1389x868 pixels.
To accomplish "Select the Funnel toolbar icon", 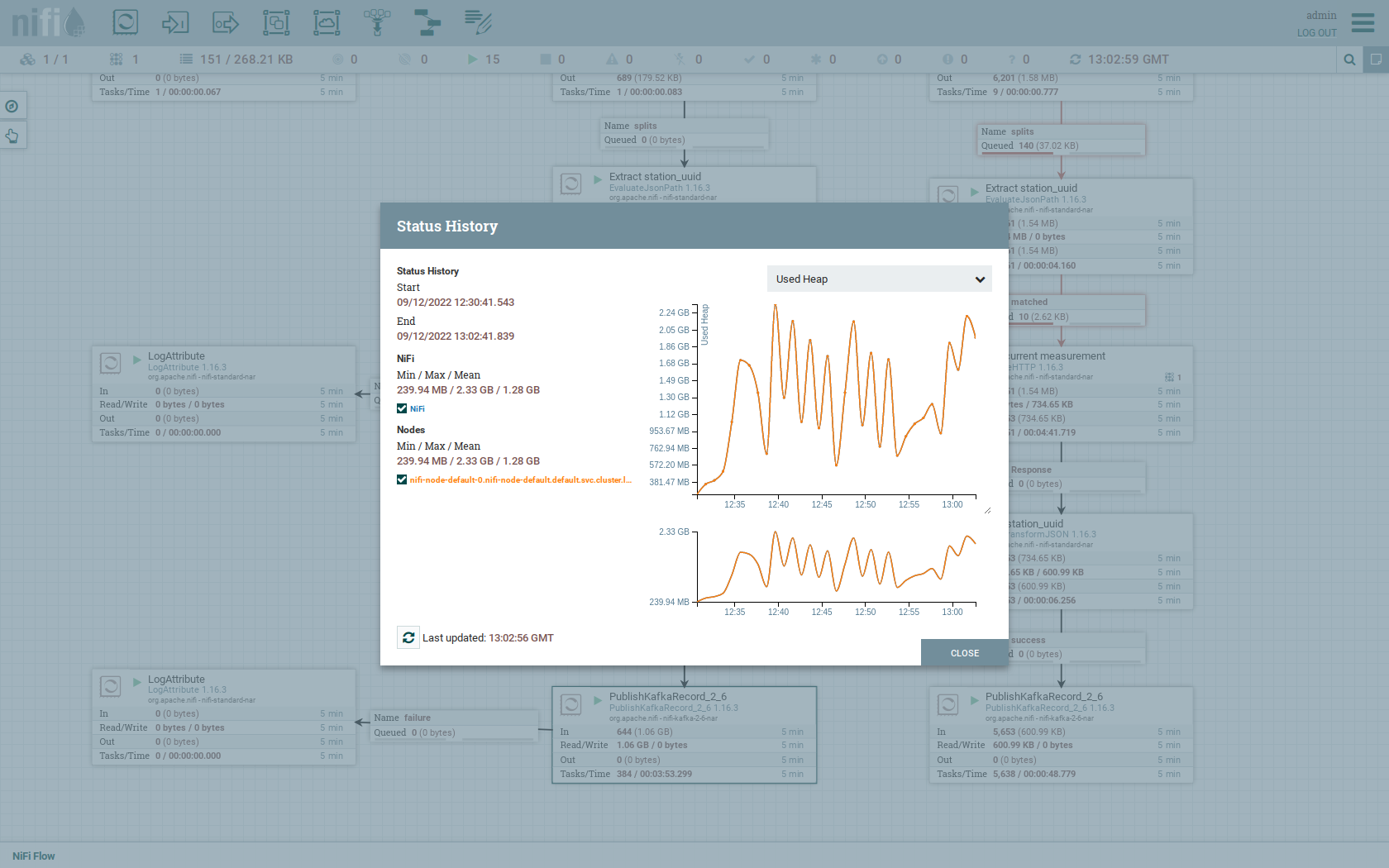I will click(x=377, y=22).
